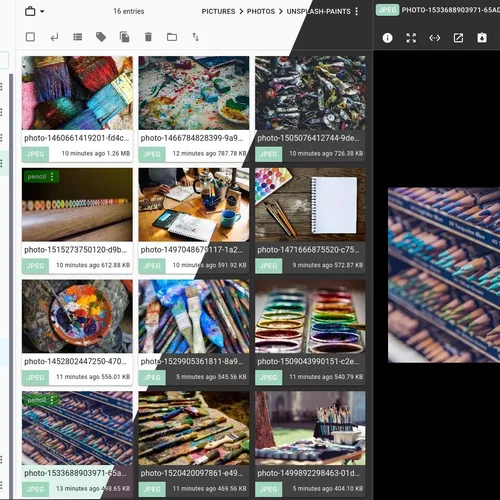Screen dimensions: 500x500
Task: Select the paintbrushes thumbnail photo-1460661419201
Action: pyautogui.click(x=77, y=93)
